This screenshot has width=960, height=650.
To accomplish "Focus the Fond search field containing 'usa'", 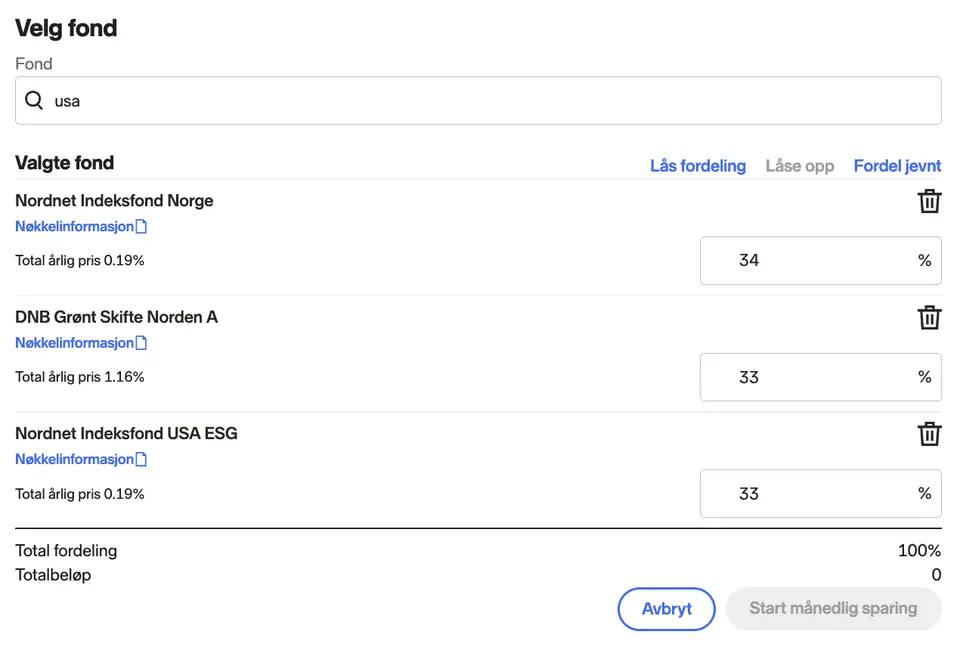I will 478,100.
